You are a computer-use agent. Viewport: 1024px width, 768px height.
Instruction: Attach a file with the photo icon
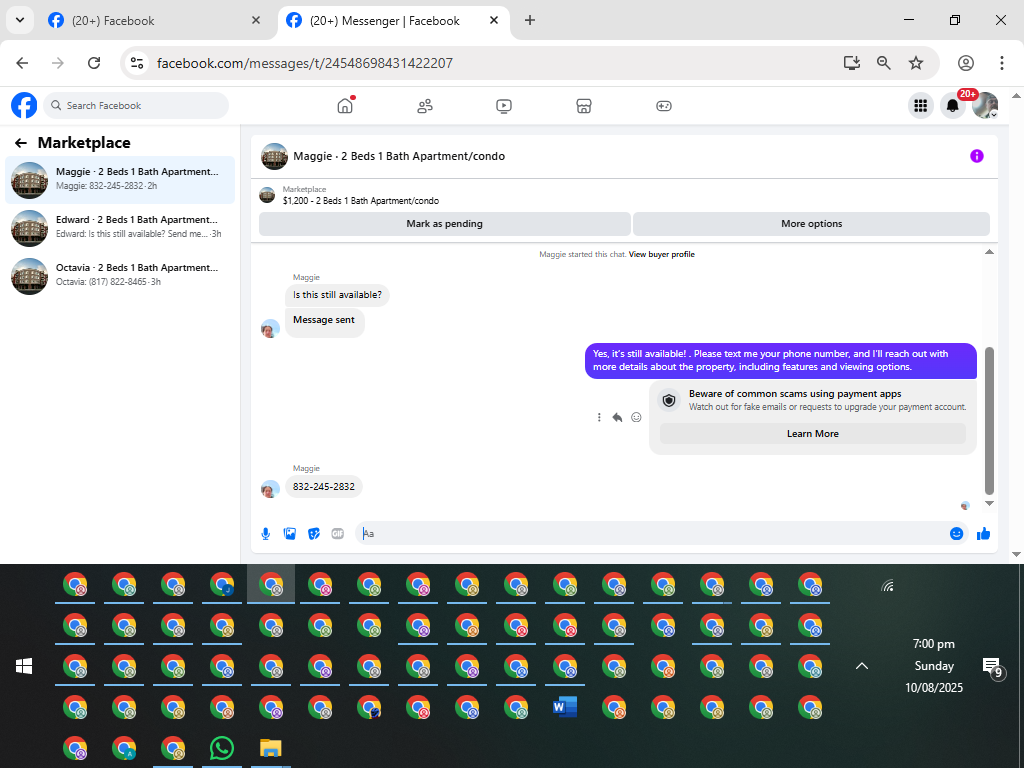[x=290, y=534]
